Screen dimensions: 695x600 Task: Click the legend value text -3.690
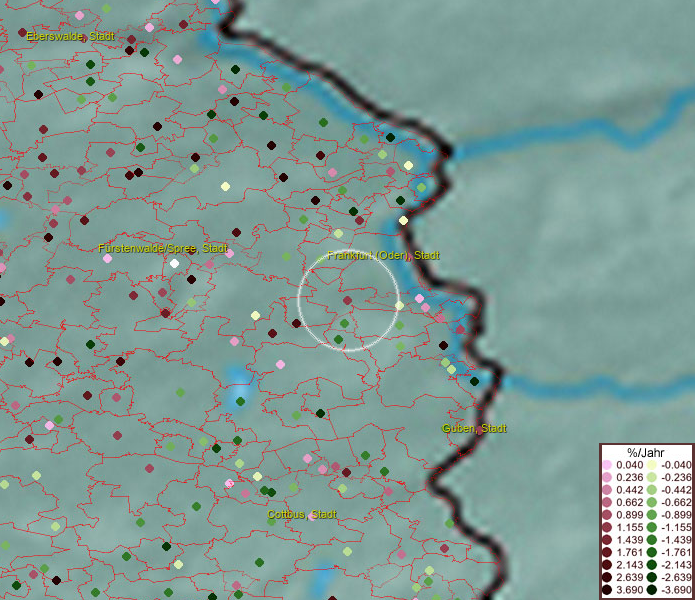(676, 590)
